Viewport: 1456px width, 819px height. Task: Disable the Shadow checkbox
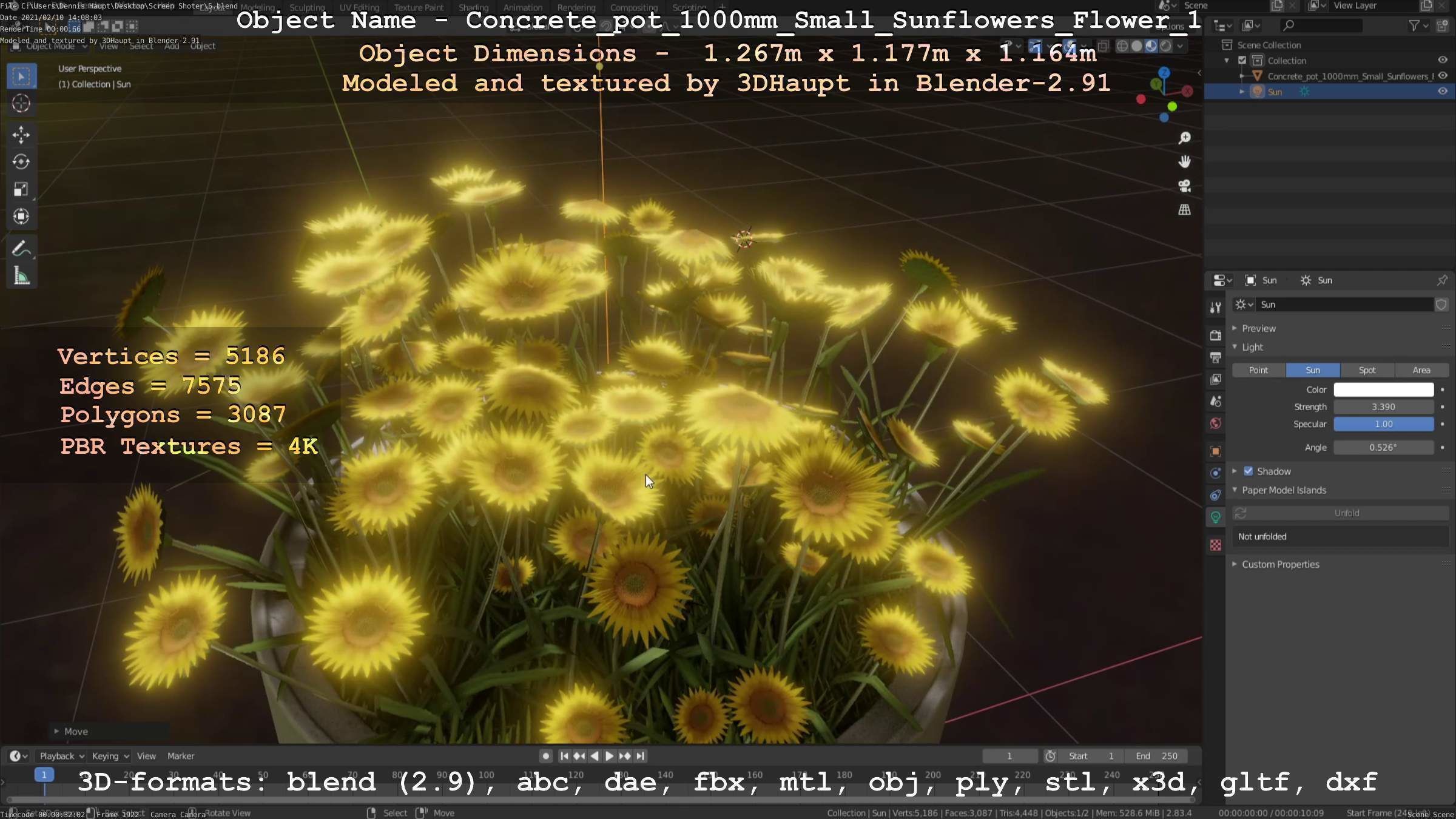pyautogui.click(x=1248, y=471)
